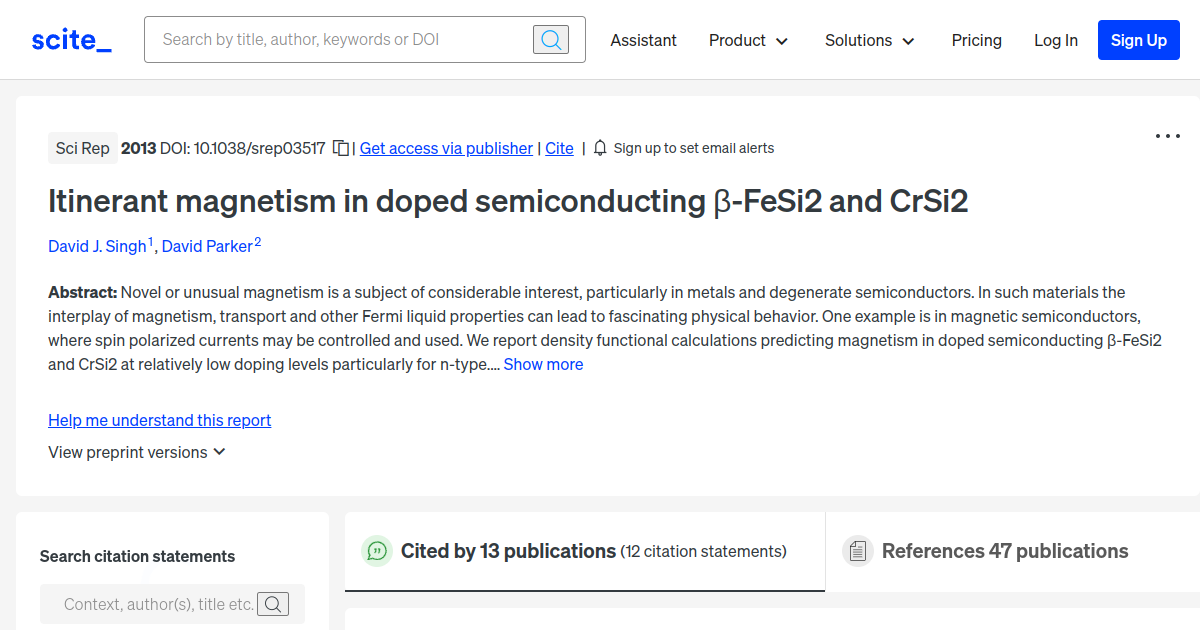Open the Get access via publisher link
The width and height of the screenshot is (1200, 630).
(x=446, y=148)
